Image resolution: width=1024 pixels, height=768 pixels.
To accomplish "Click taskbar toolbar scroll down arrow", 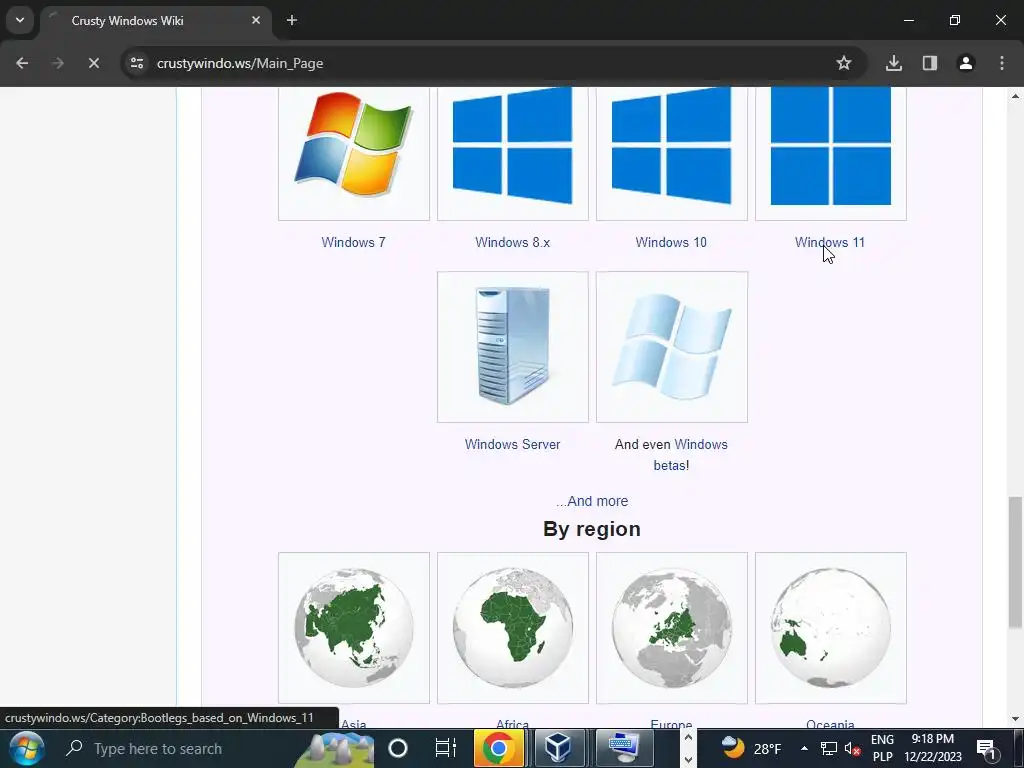I will tap(688, 760).
